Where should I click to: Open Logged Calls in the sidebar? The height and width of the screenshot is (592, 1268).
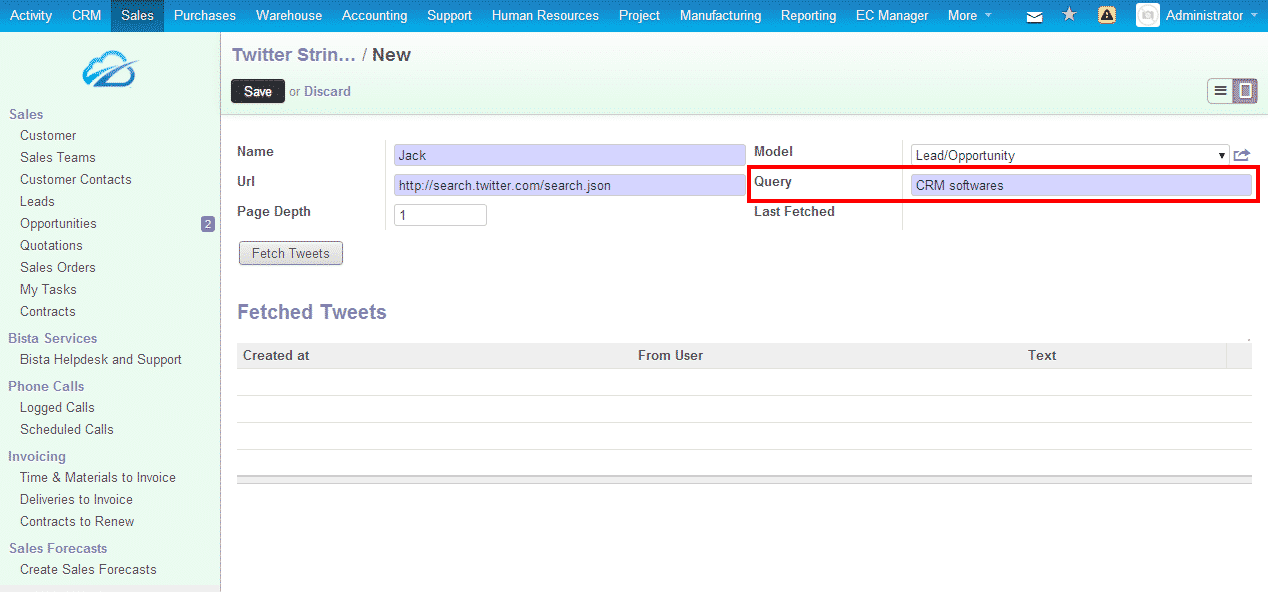pos(57,407)
